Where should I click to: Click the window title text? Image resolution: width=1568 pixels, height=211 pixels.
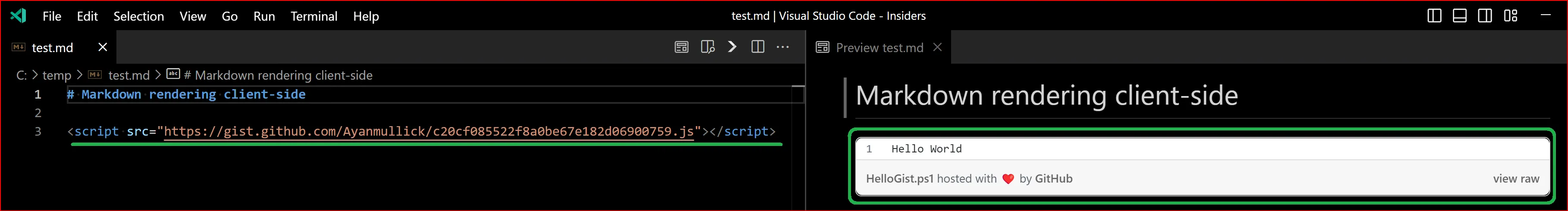point(829,16)
